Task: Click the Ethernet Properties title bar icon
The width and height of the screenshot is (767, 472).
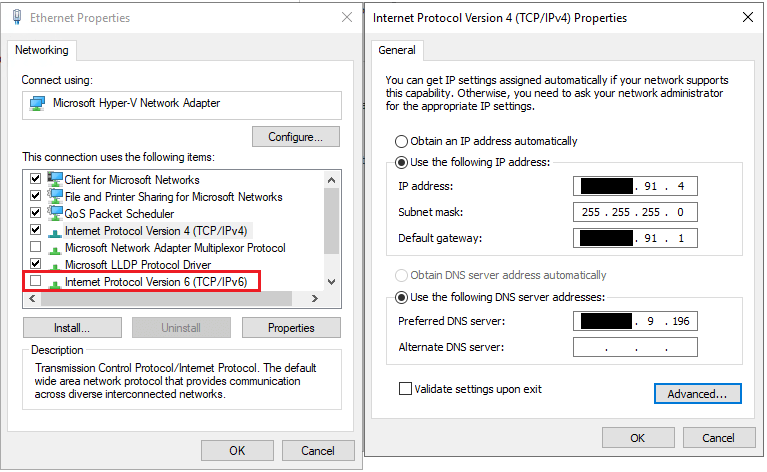Action: (17, 17)
